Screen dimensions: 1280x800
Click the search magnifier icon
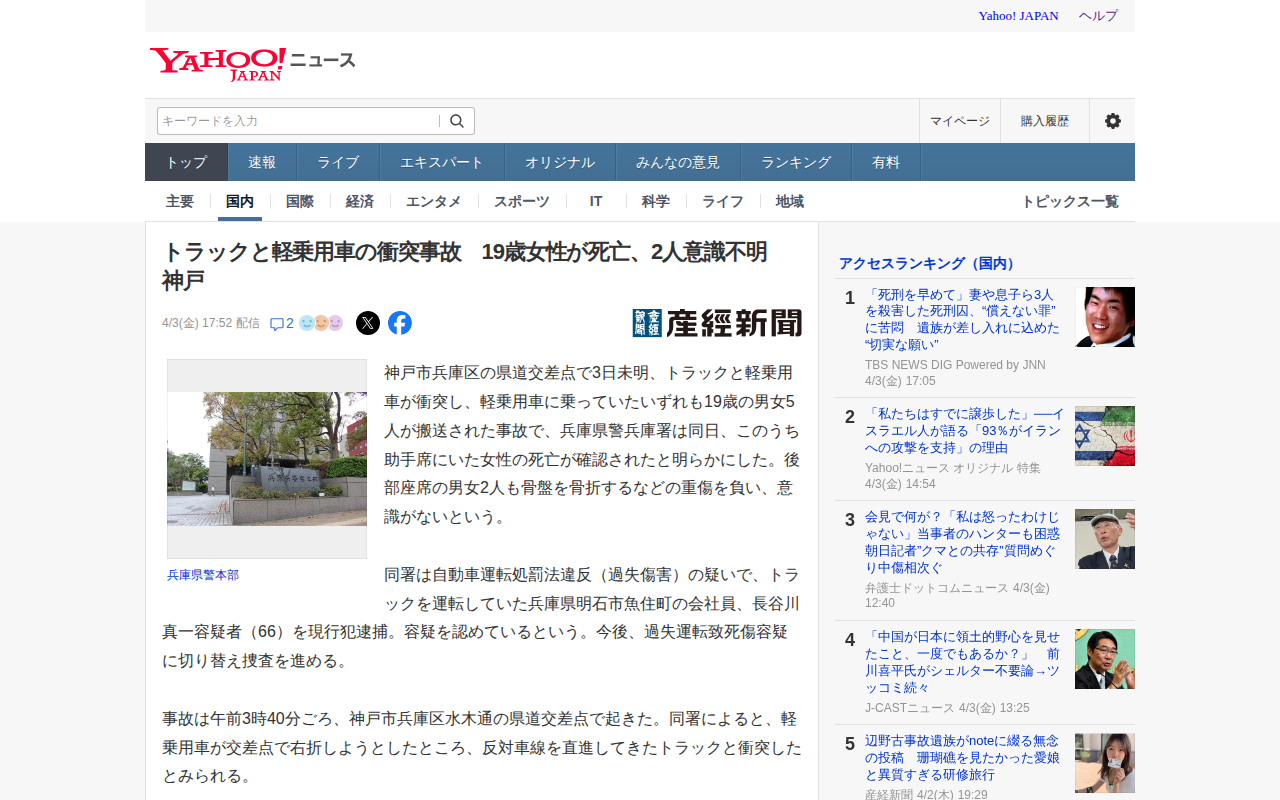point(457,121)
